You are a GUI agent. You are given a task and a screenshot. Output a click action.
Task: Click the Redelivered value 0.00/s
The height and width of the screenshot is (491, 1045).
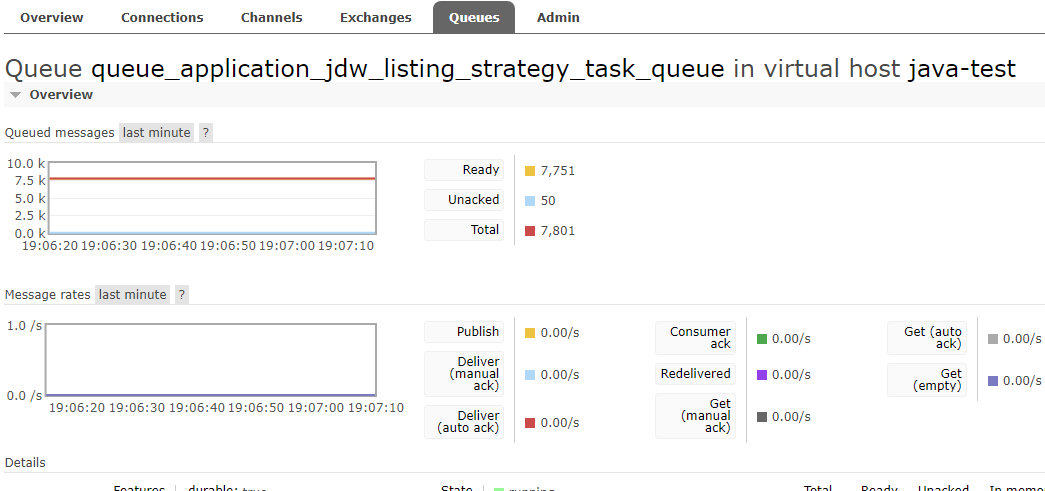tap(791, 375)
